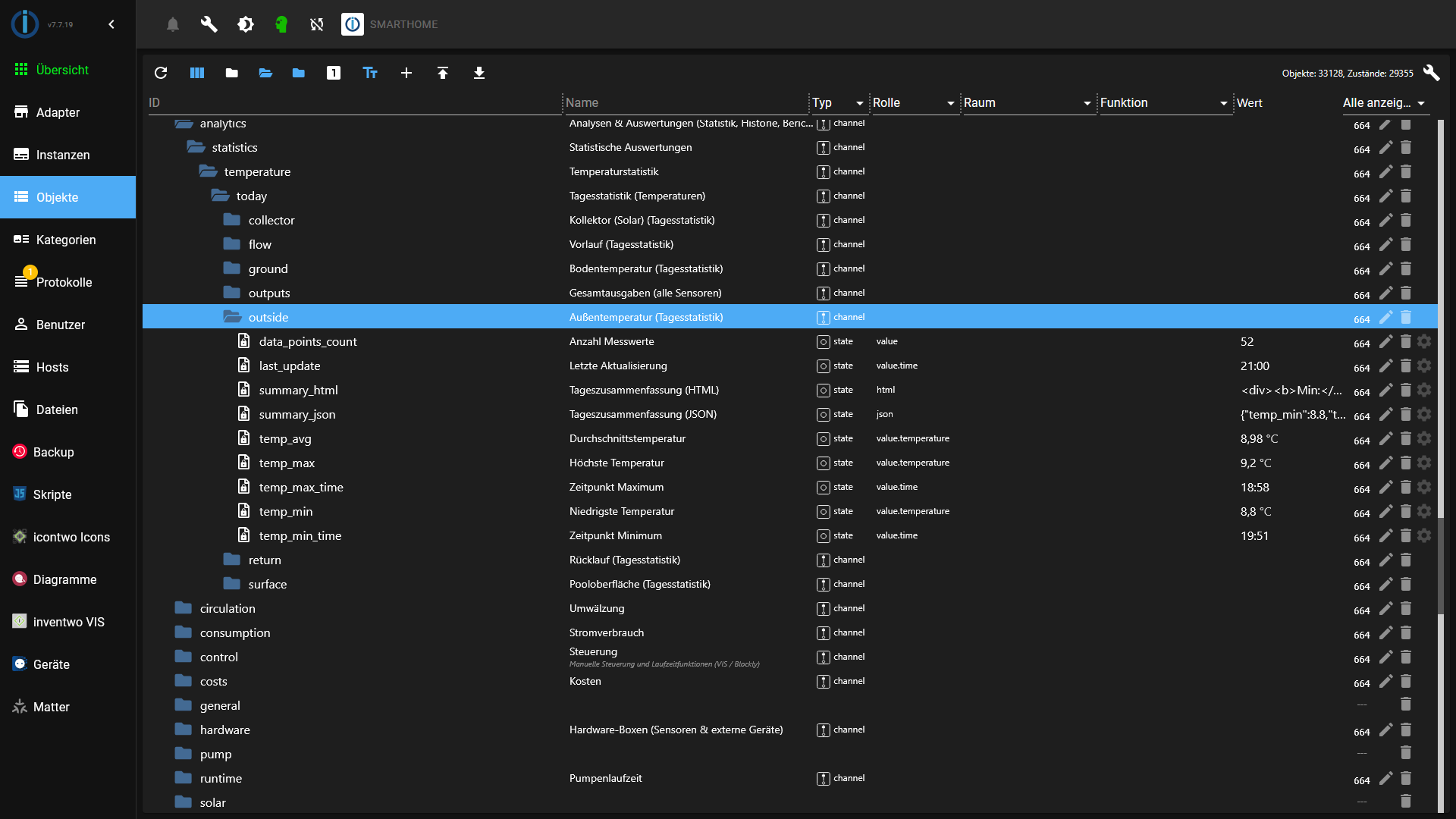Collapse the sidebar with the chevron arrow

[x=111, y=24]
